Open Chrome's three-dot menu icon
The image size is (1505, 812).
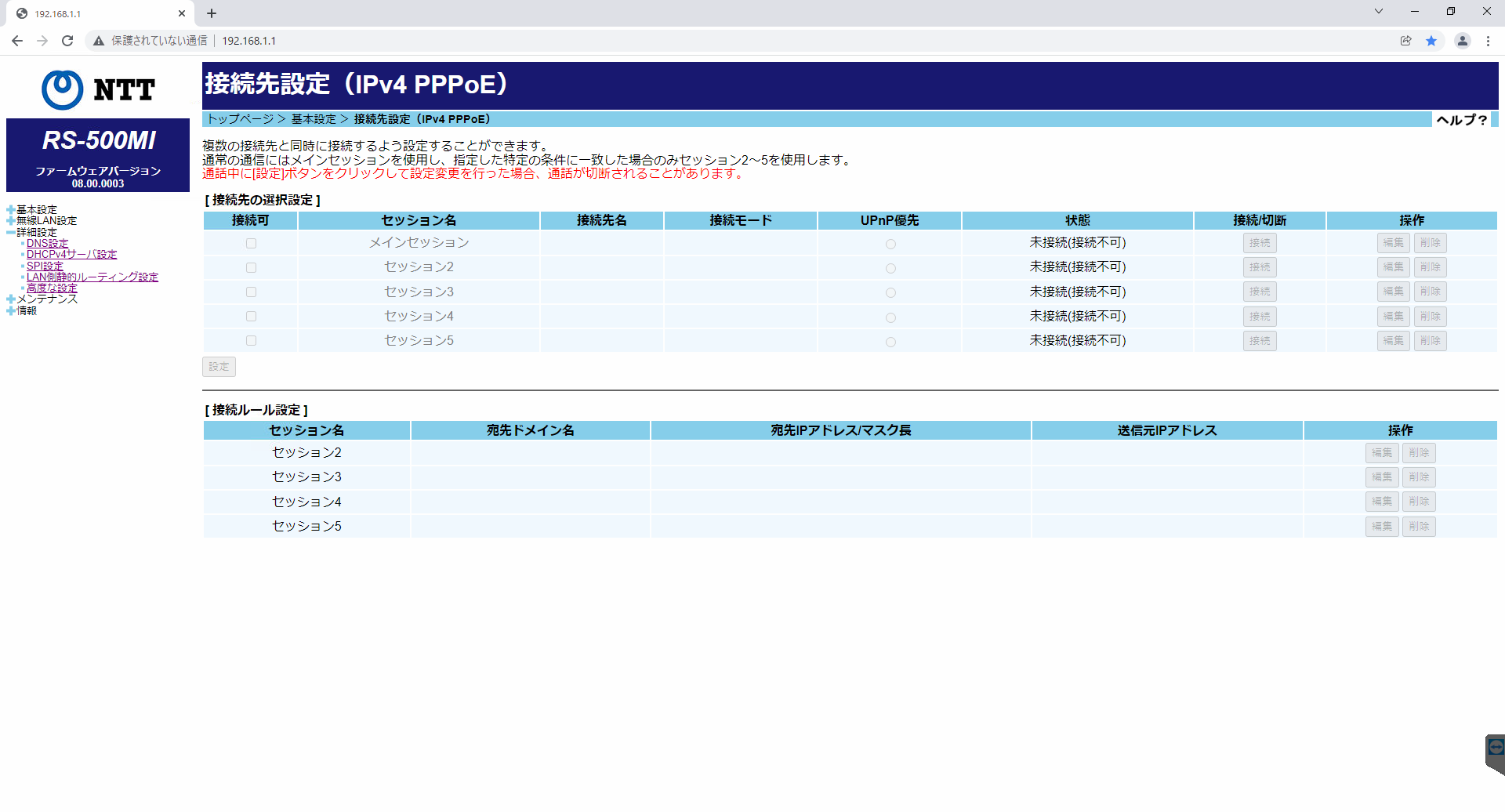click(x=1488, y=41)
